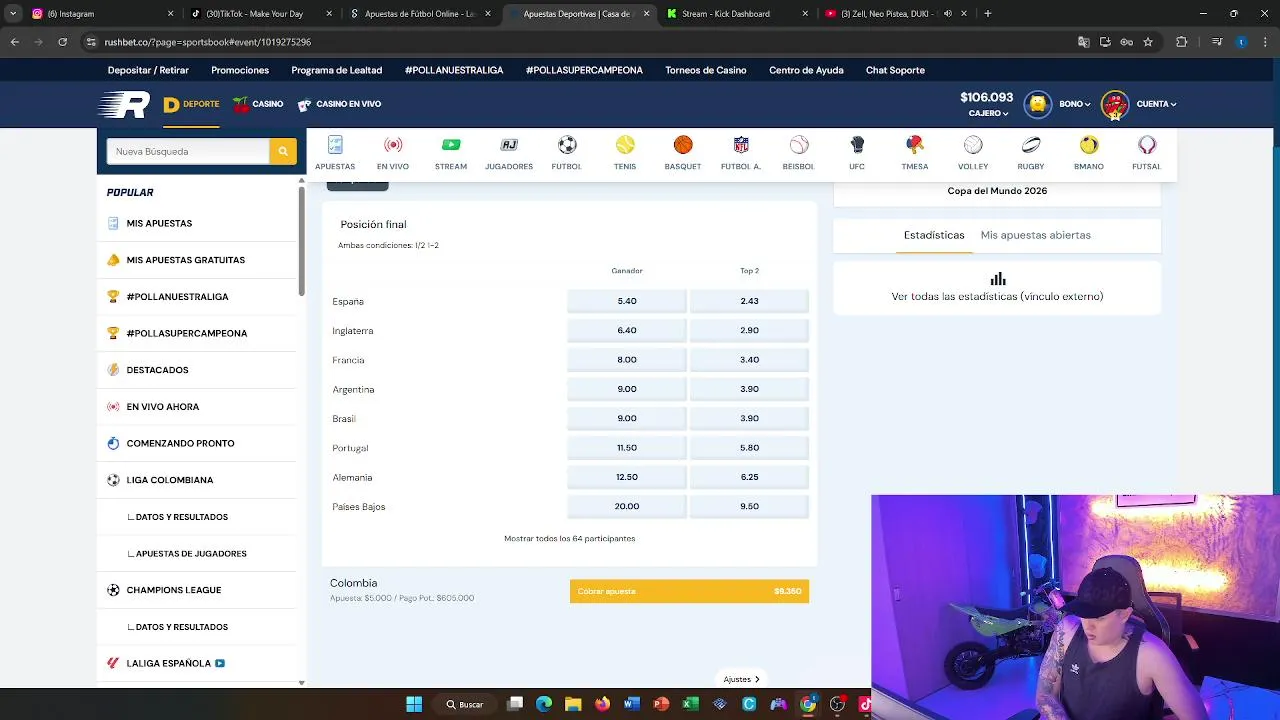Switch to the Instagram browser tab
The height and width of the screenshot is (720, 1280).
pyautogui.click(x=101, y=14)
